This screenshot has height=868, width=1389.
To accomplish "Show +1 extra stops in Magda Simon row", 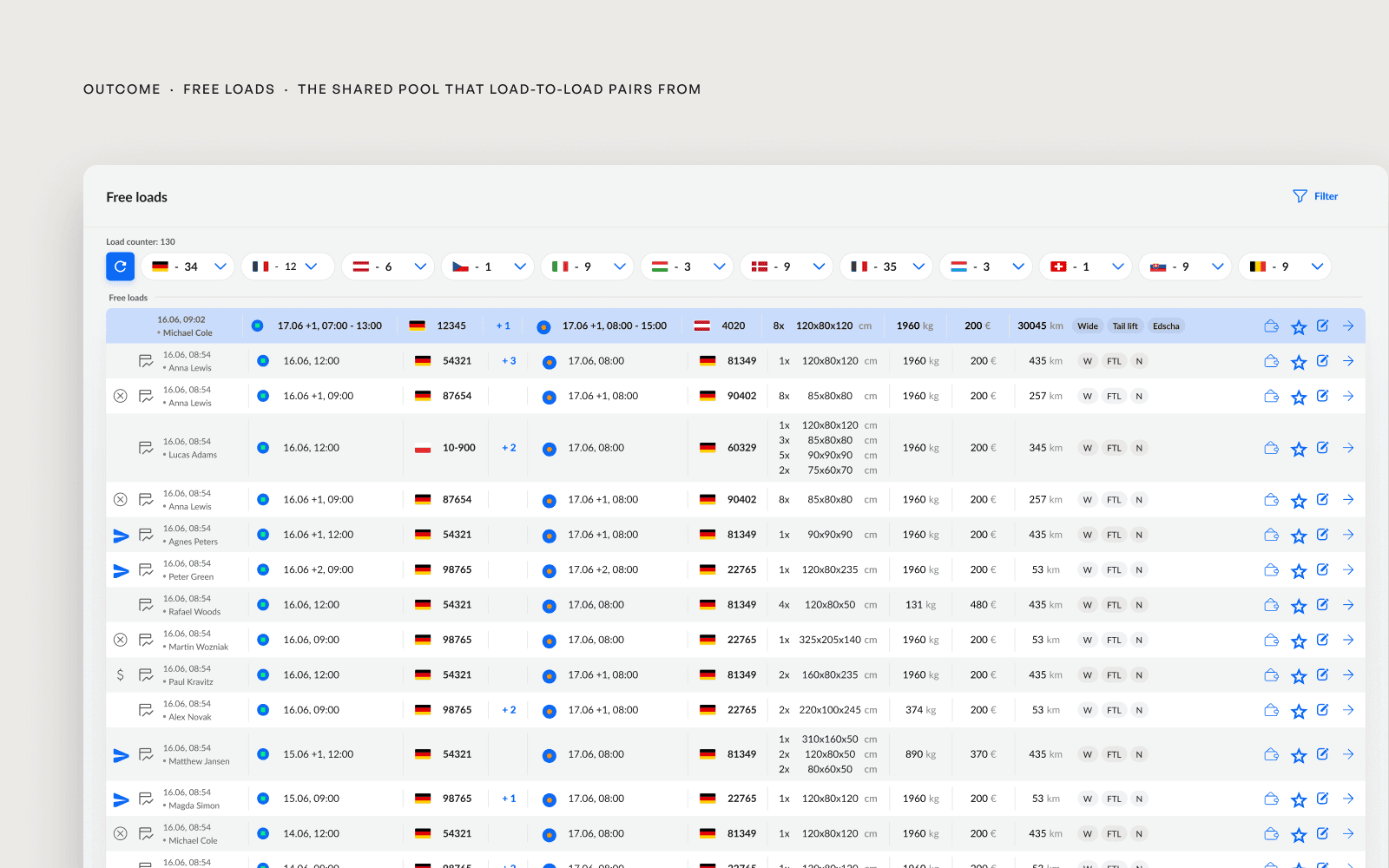I will [509, 799].
